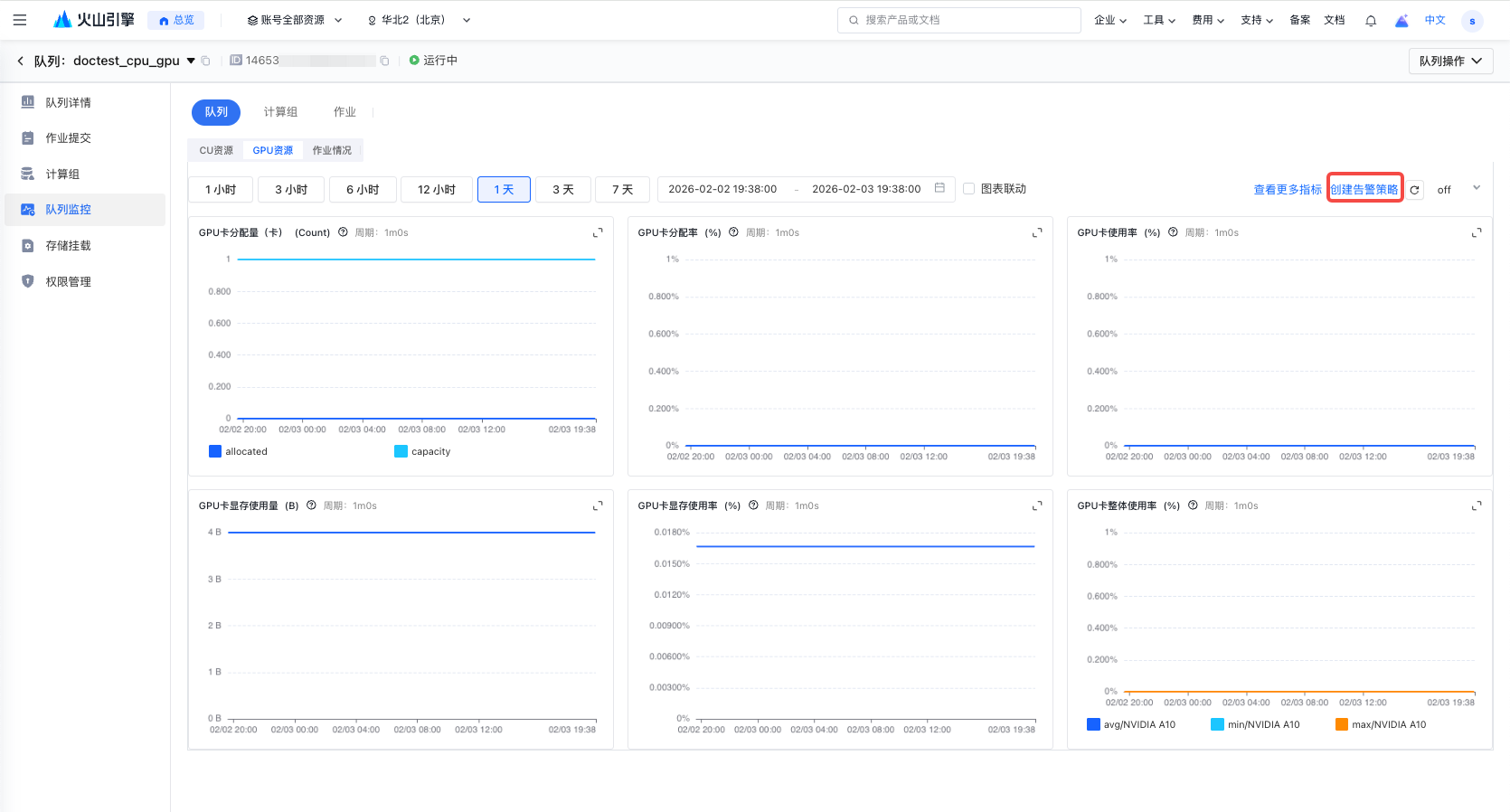Select the CU资源 sub-tab
1510x812 pixels.
point(216,150)
